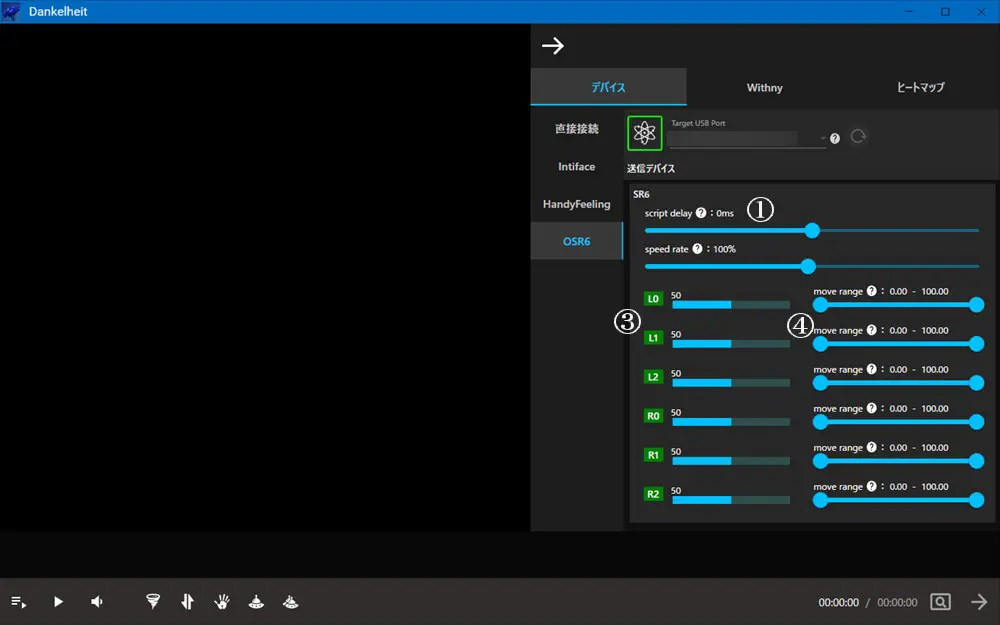Click the L1 move range help icon
The width and height of the screenshot is (1000, 625).
872,330
